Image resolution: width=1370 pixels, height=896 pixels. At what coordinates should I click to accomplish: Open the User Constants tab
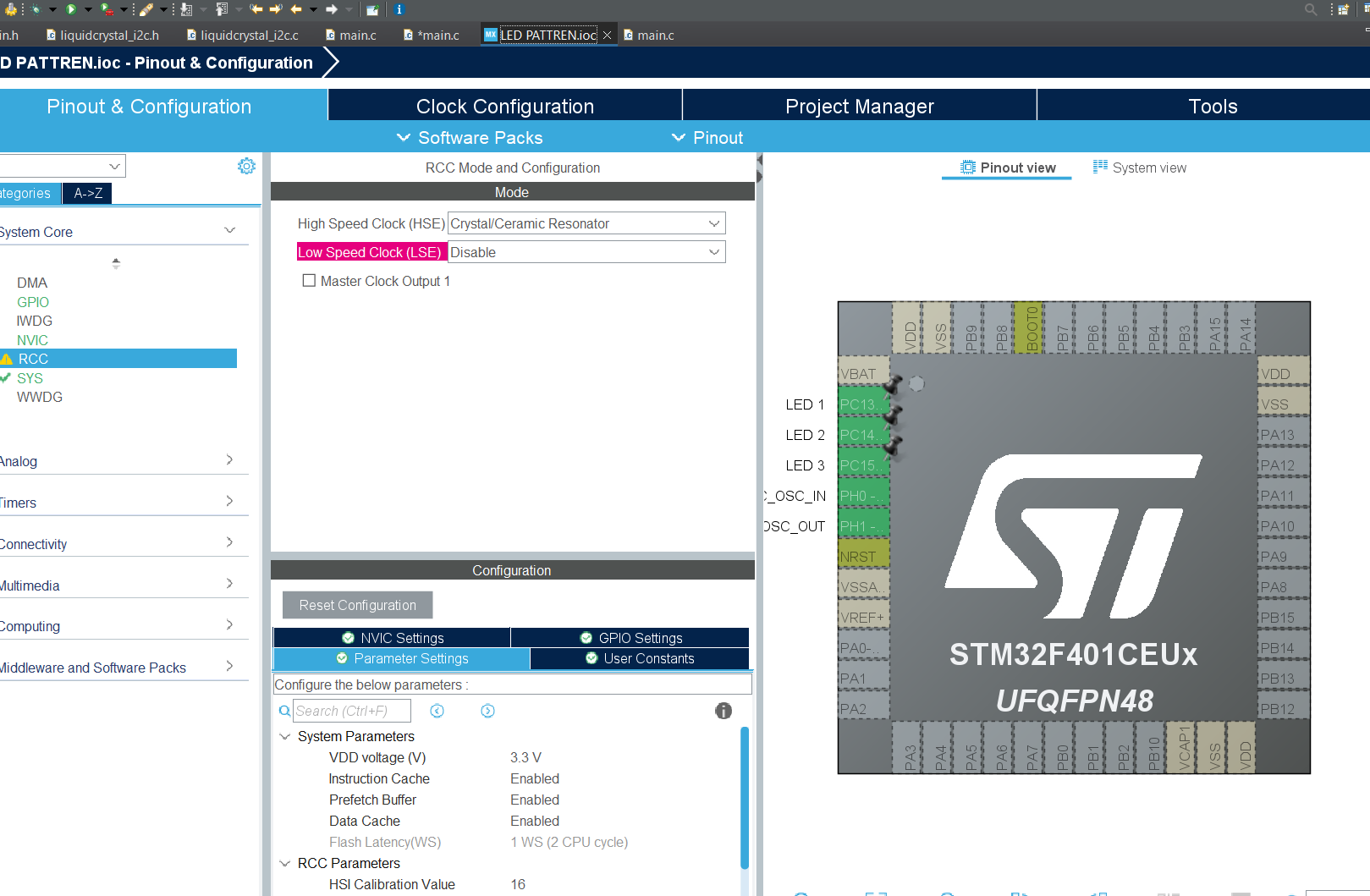click(640, 658)
